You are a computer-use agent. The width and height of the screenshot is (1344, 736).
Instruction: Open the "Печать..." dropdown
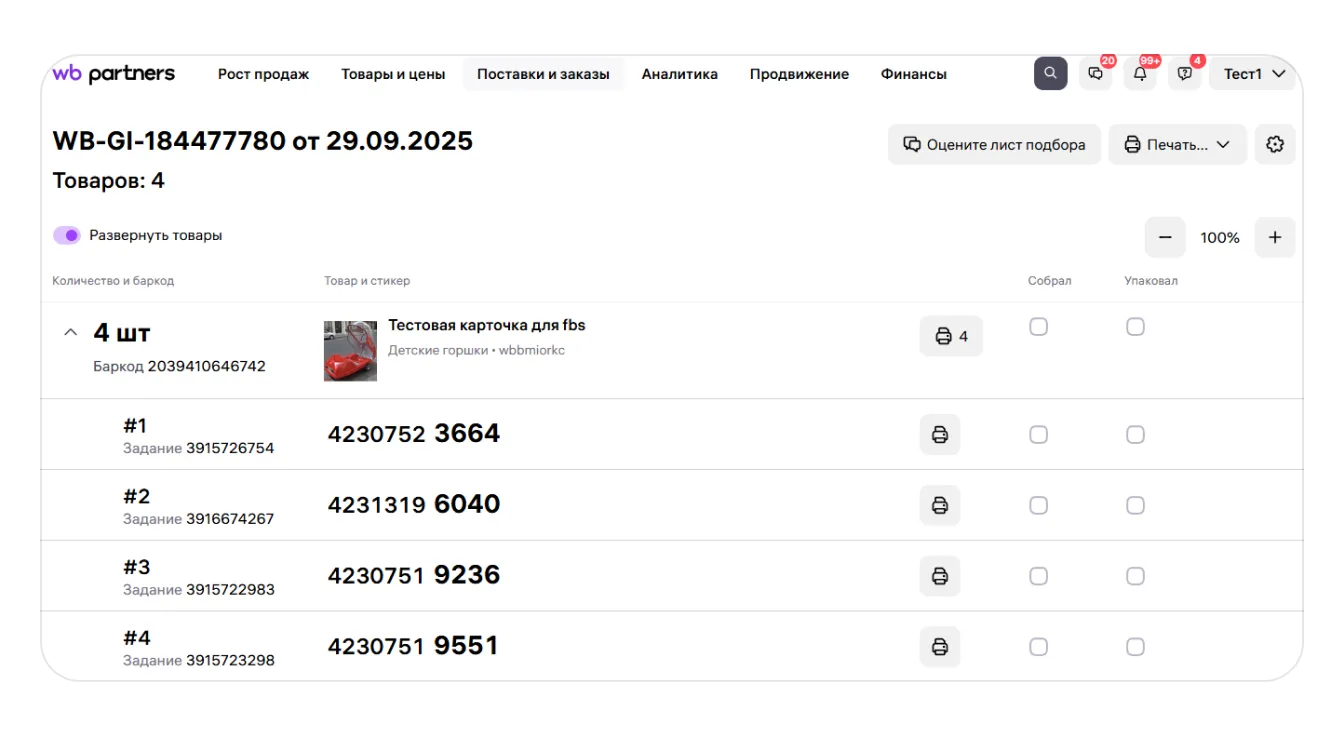[x=1177, y=145]
